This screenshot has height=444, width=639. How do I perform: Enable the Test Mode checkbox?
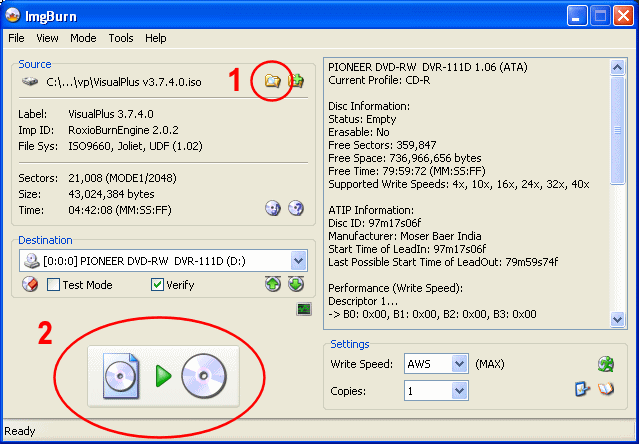53,284
